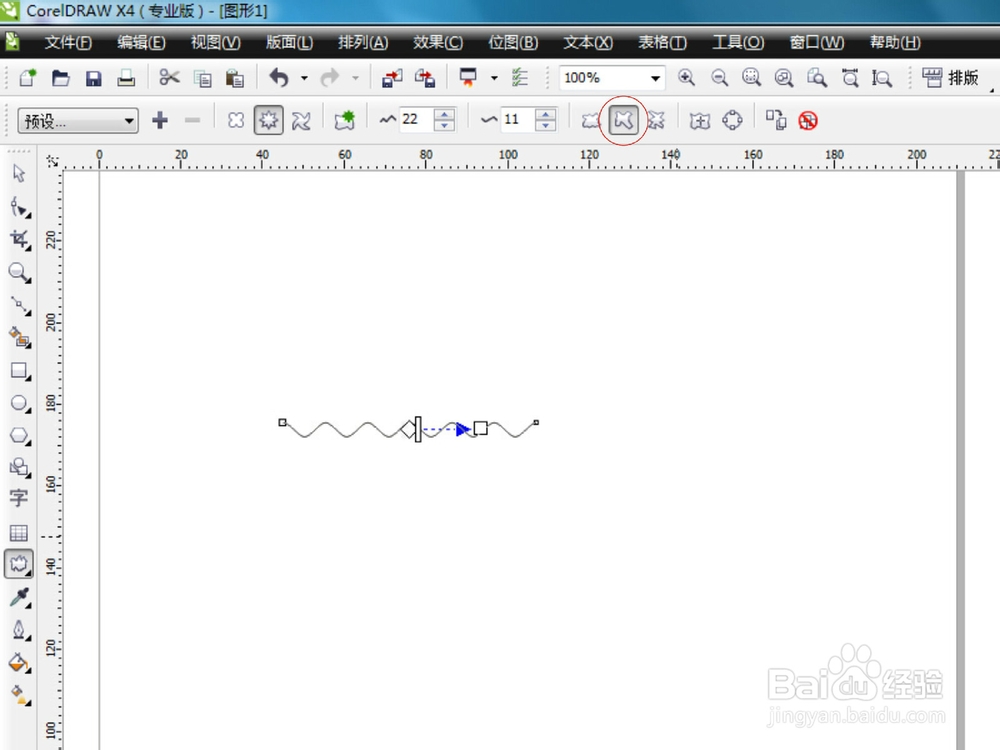Select the Eyedropper tool
Image resolution: width=1000 pixels, height=750 pixels.
click(x=19, y=598)
